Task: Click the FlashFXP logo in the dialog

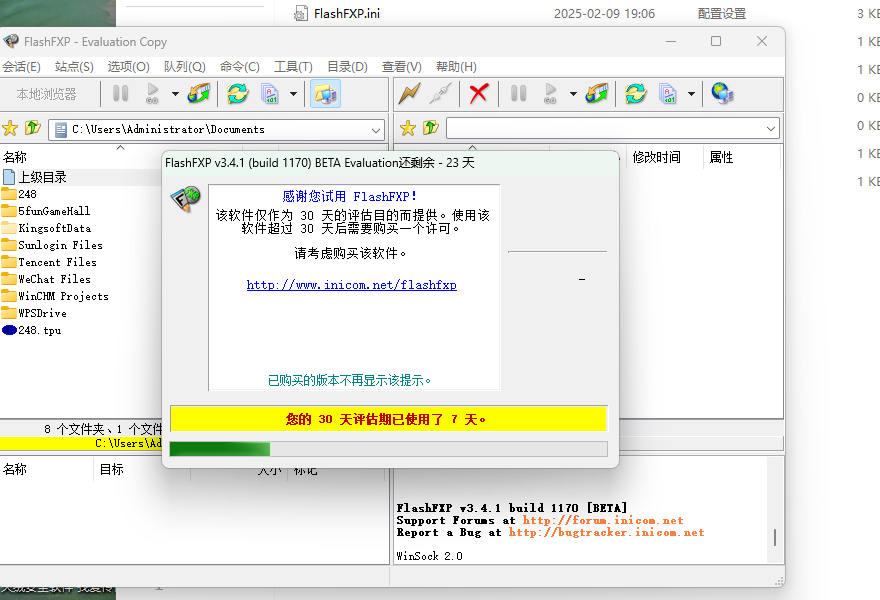Action: [186, 199]
